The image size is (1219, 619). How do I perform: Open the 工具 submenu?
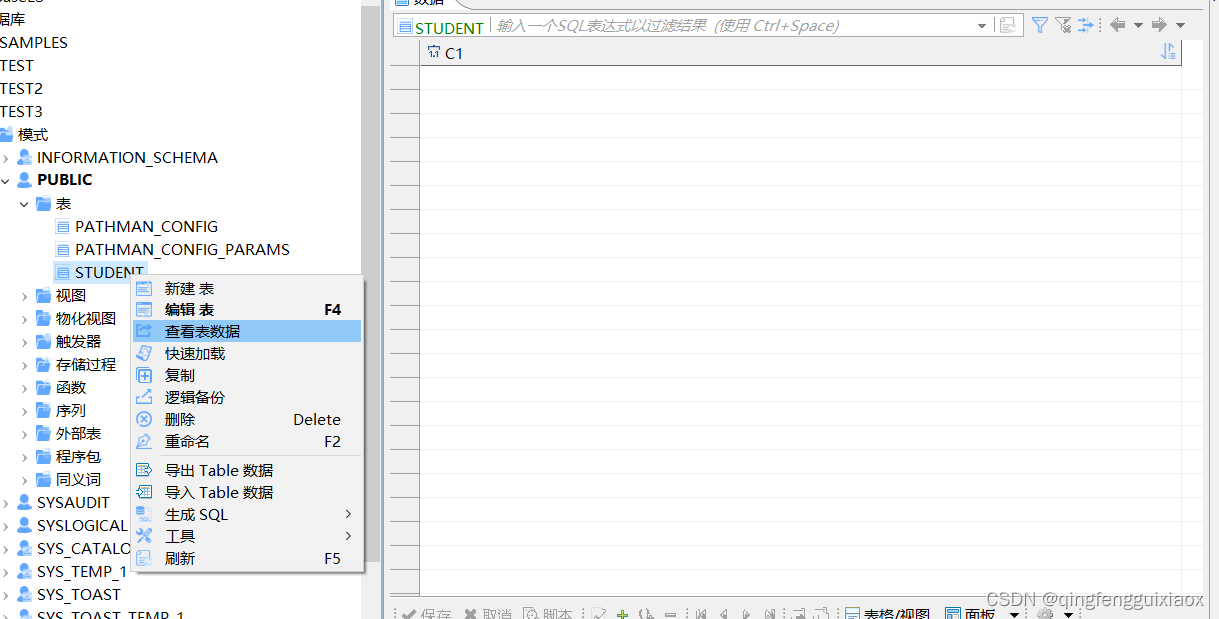pyautogui.click(x=247, y=536)
